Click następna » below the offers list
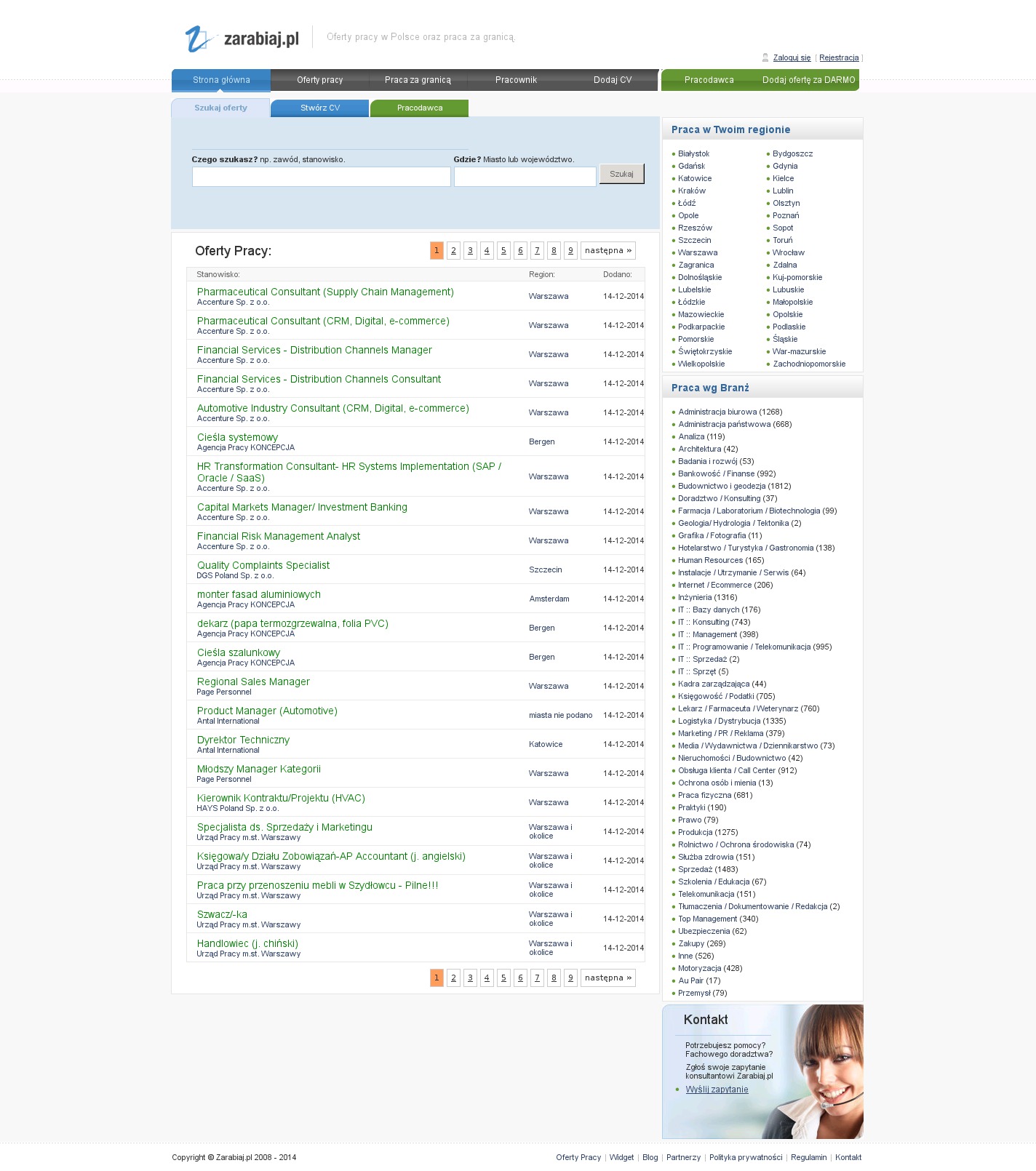Screen dimensions: 1036x1171 (x=608, y=978)
